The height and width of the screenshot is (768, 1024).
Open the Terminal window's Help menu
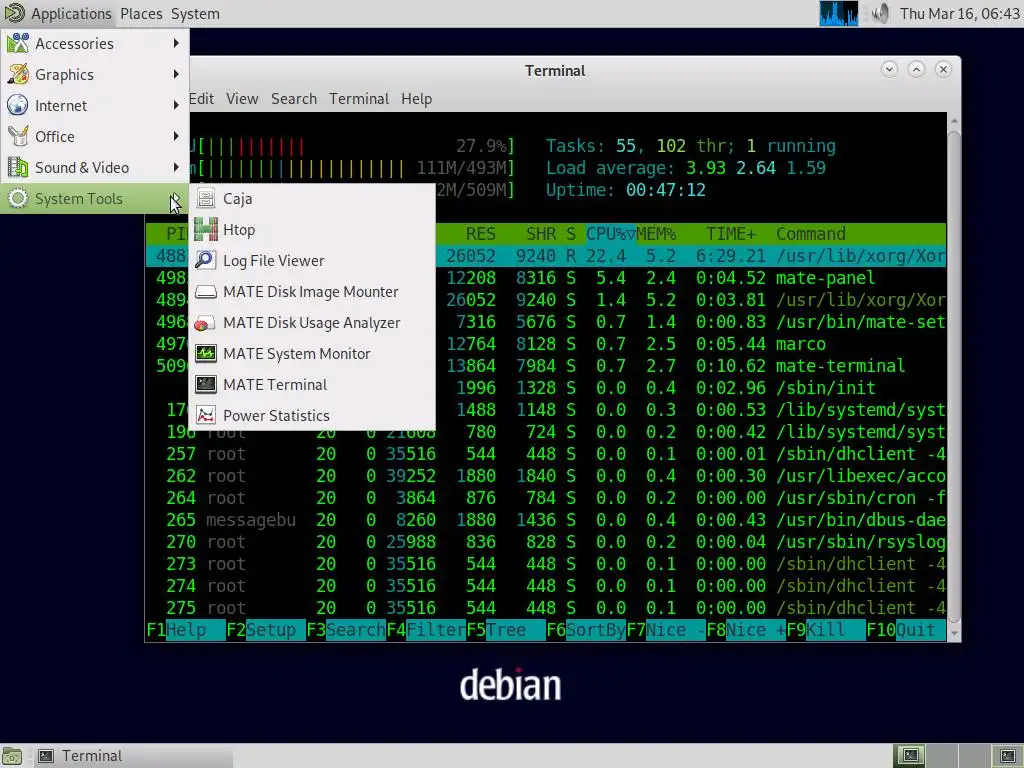(x=416, y=99)
